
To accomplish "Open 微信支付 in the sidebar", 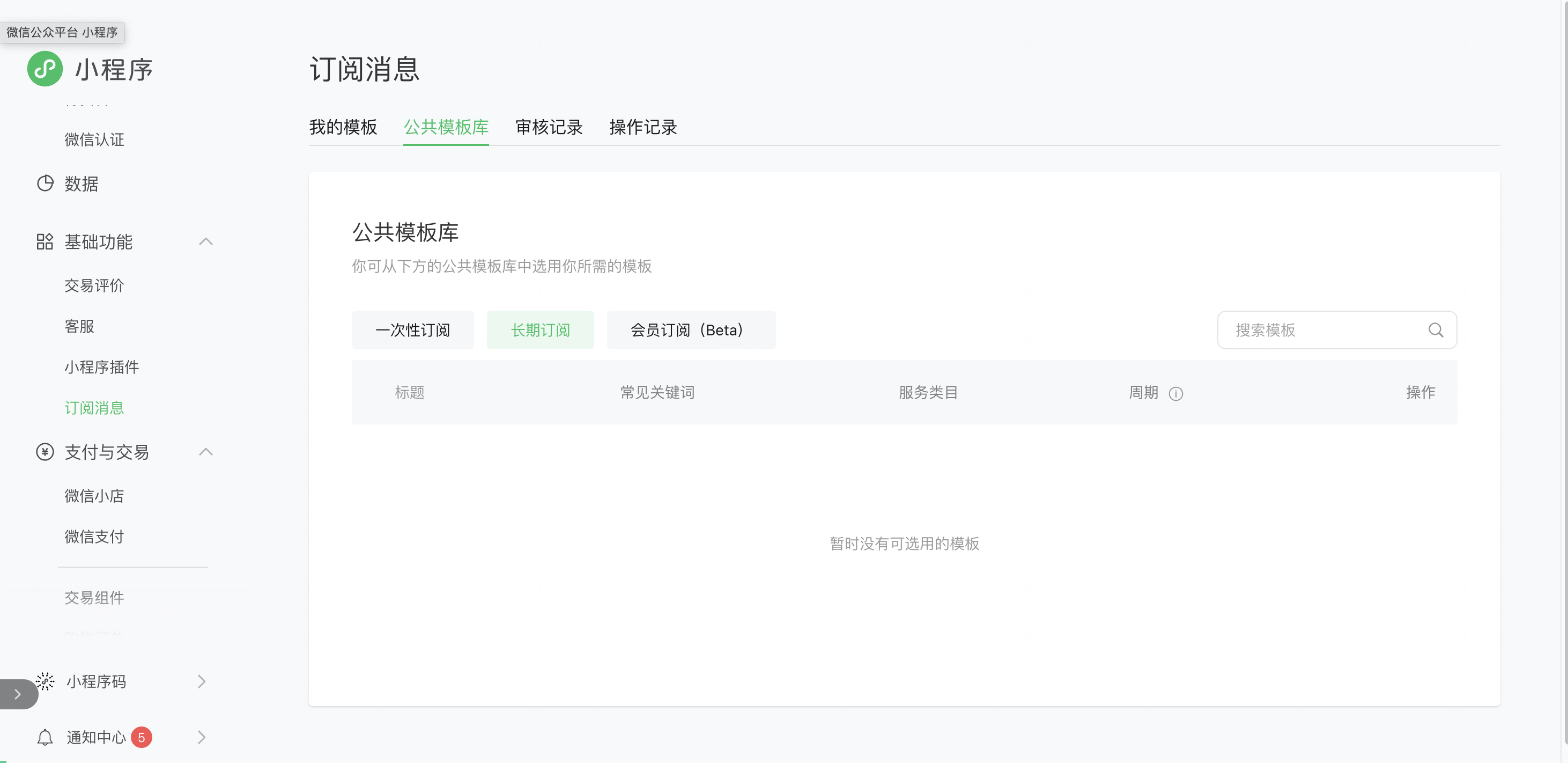I will point(94,537).
